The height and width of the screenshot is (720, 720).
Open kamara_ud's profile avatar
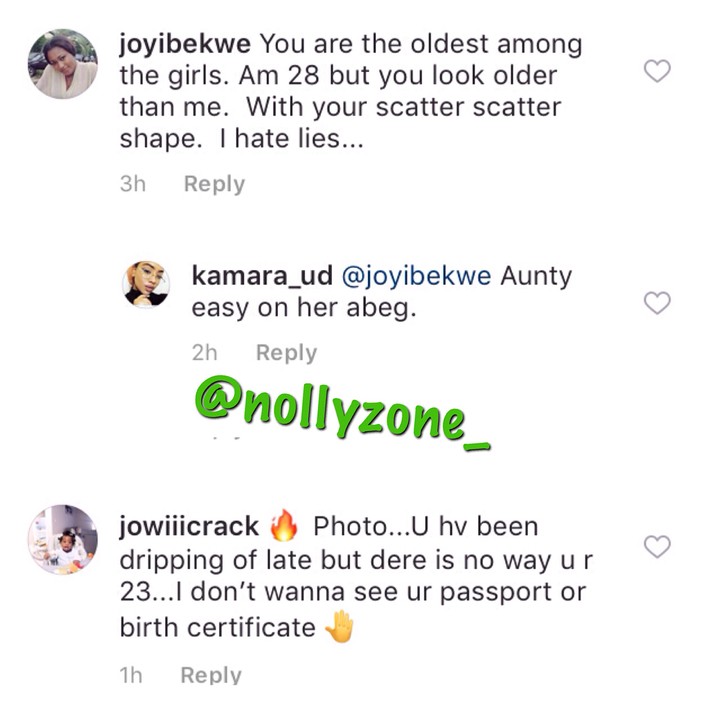coord(145,285)
